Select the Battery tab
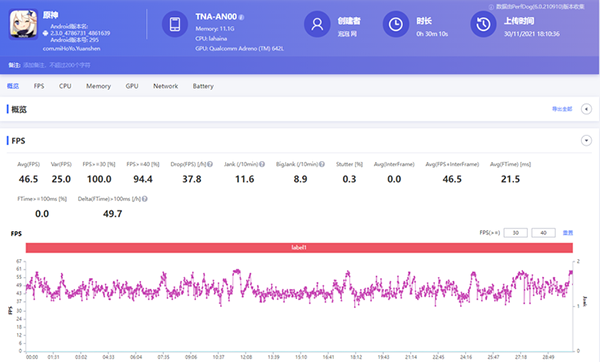600x362 pixels. [x=203, y=86]
